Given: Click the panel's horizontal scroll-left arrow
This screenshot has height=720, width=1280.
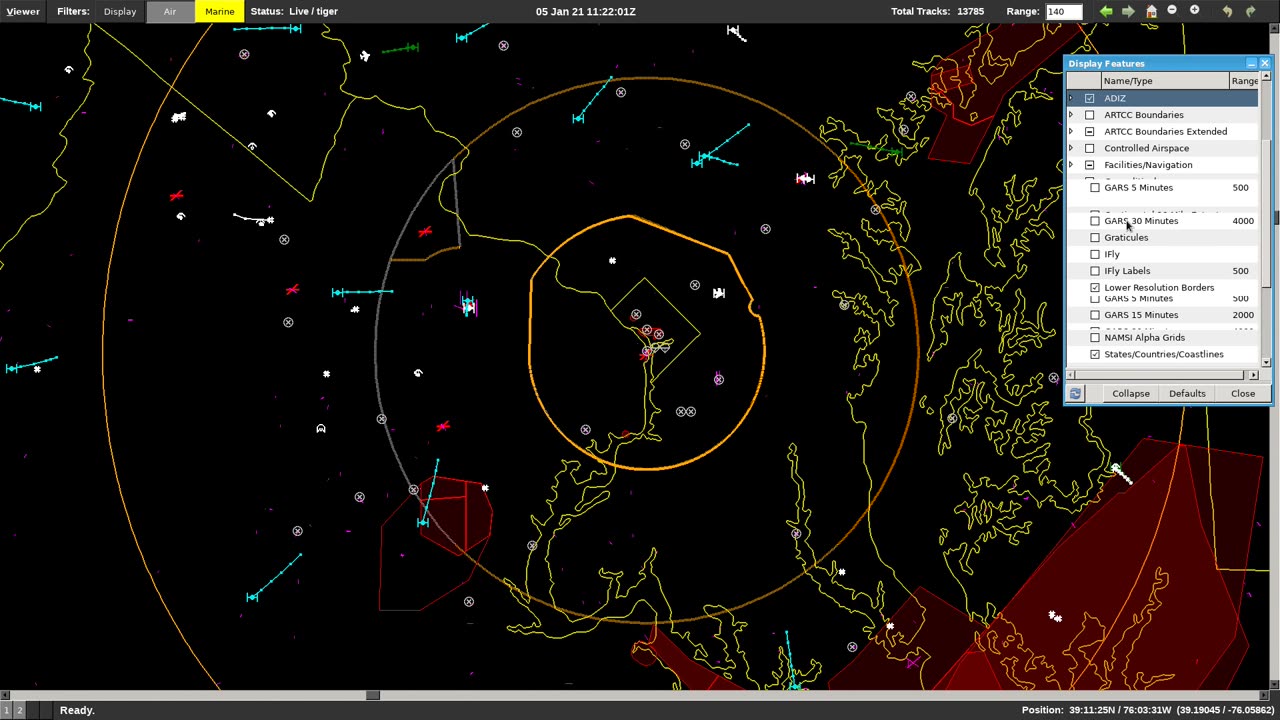Looking at the screenshot, I should tap(1072, 375).
